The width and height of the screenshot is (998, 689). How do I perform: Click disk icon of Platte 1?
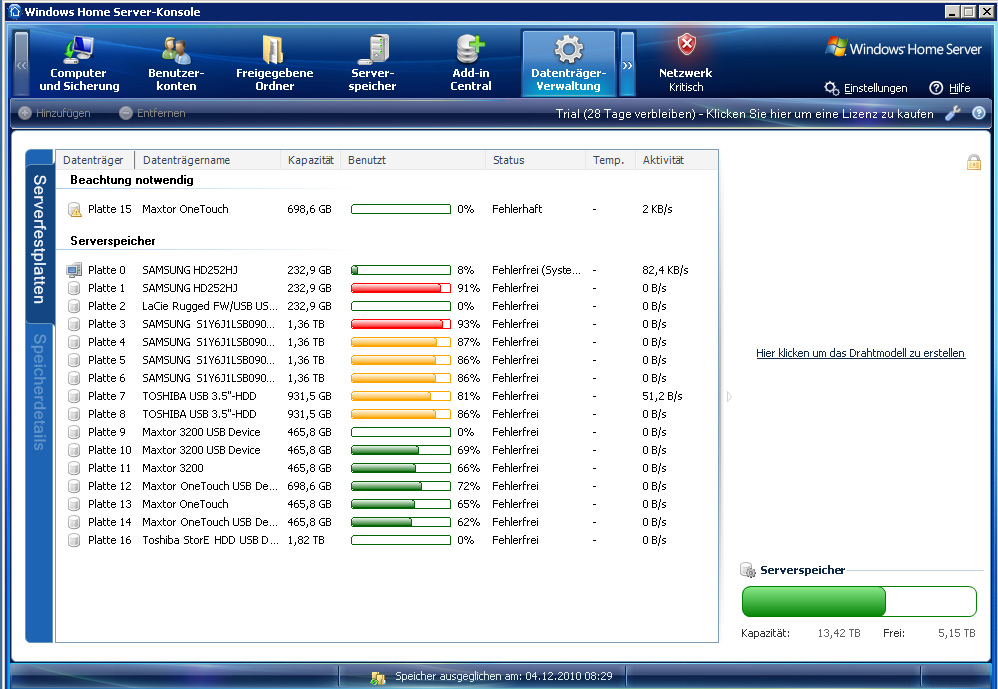point(74,288)
